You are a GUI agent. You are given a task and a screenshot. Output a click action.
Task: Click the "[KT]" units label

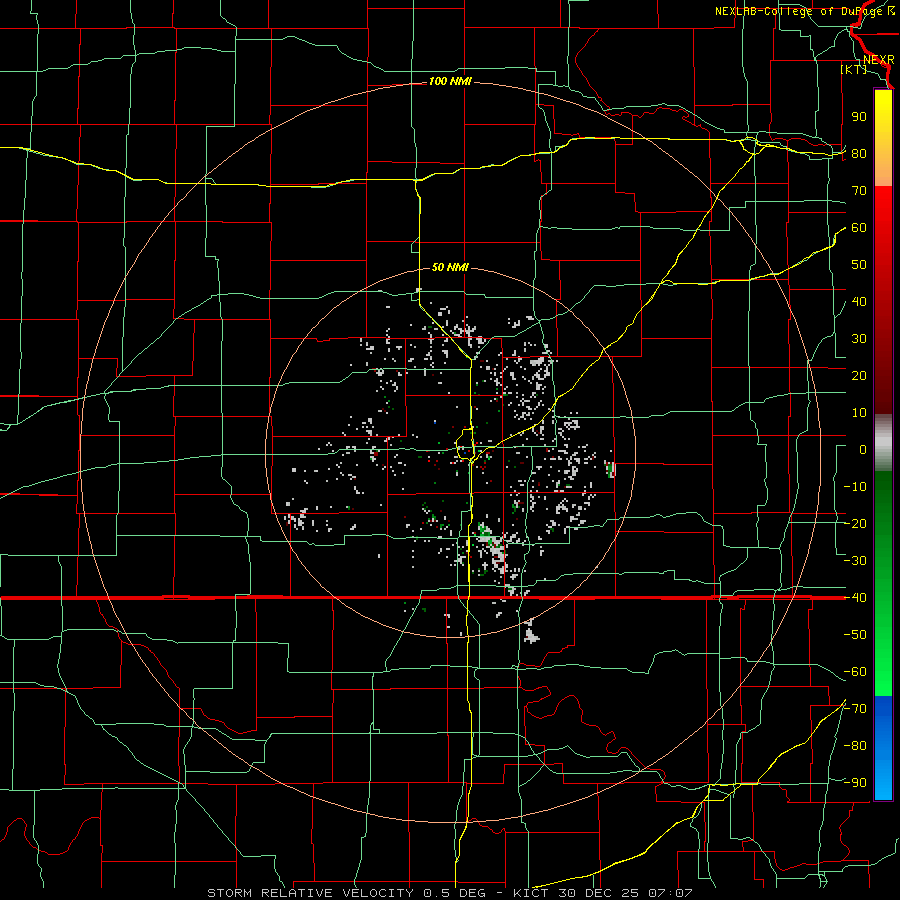click(x=854, y=69)
